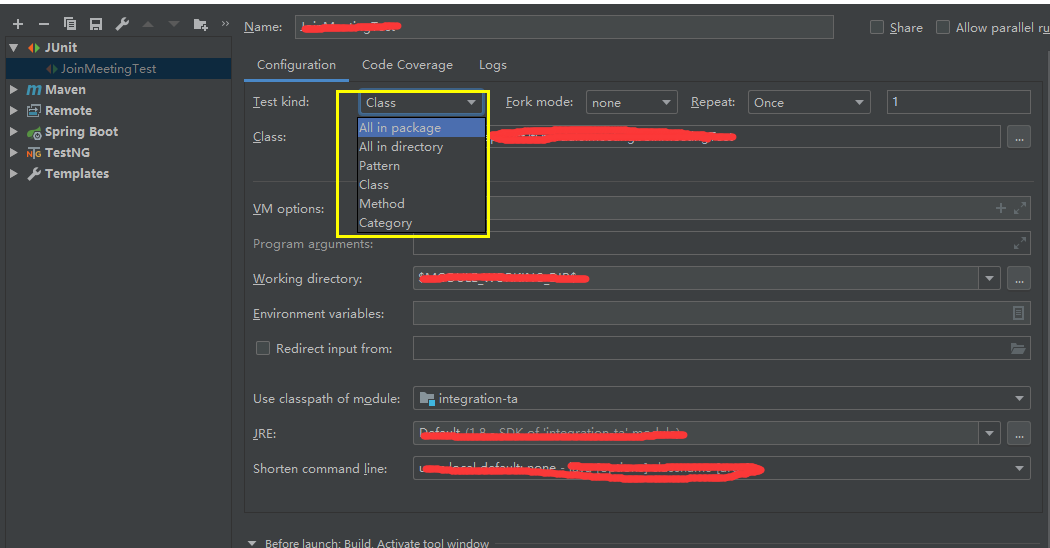The height and width of the screenshot is (548, 1050).
Task: Expand the VM options field
Action: (1020, 208)
